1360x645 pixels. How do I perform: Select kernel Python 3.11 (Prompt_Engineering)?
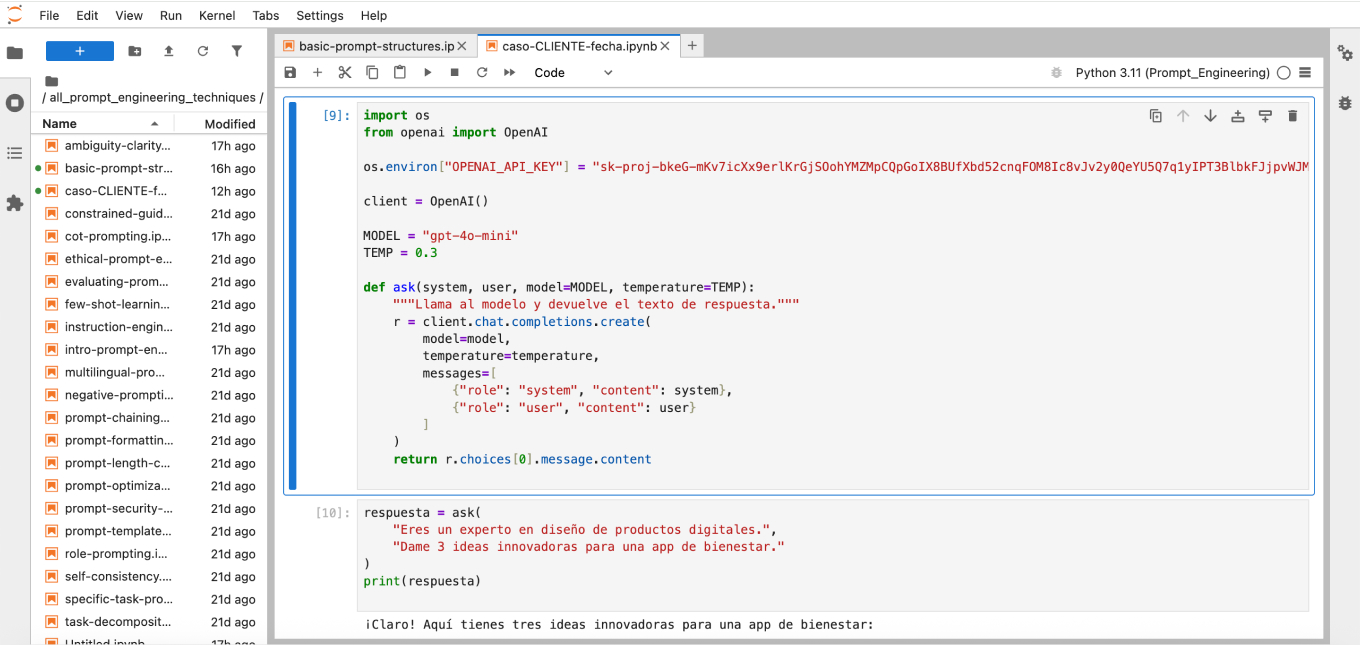pyautogui.click(x=1172, y=73)
